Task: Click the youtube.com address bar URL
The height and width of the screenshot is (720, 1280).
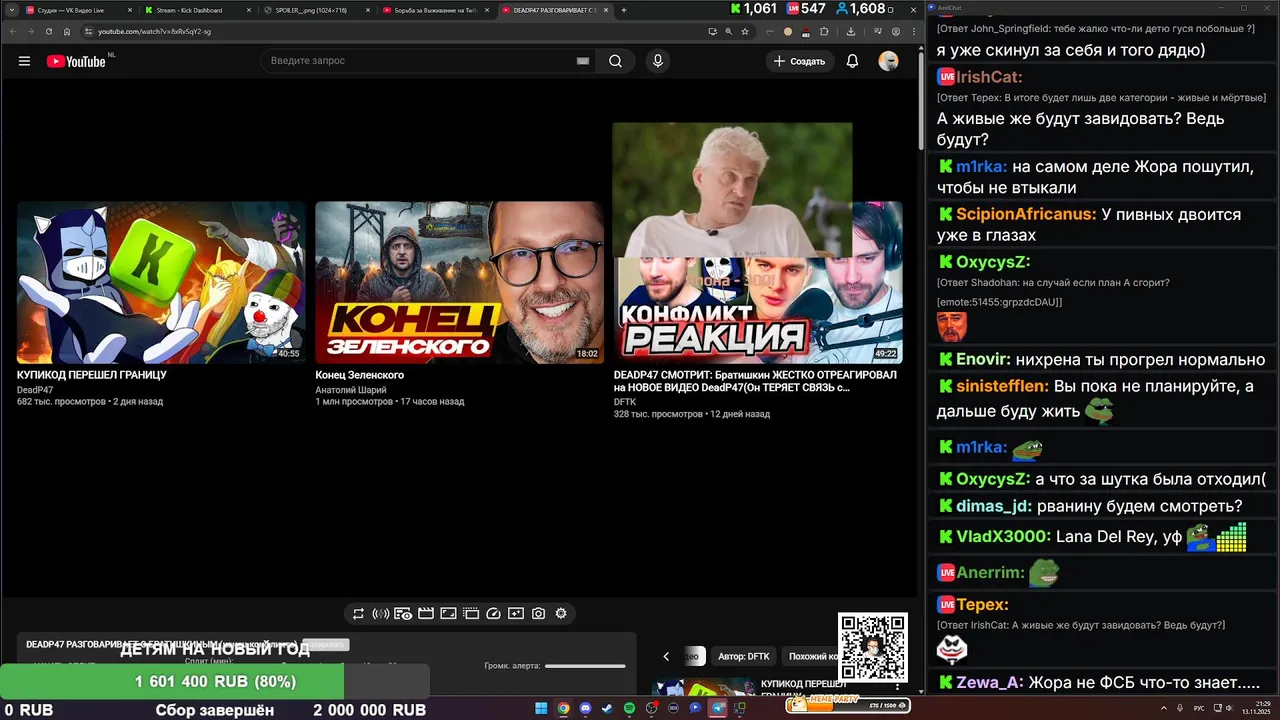Action: pos(154,31)
